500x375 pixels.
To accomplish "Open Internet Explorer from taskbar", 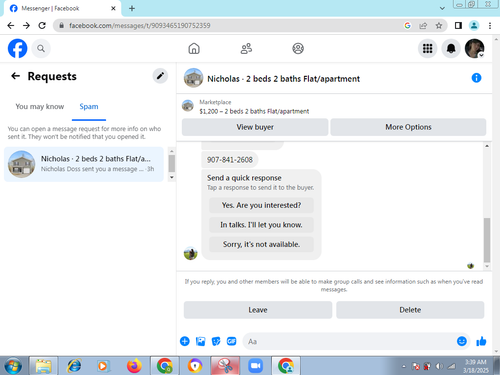I will (x=74, y=366).
